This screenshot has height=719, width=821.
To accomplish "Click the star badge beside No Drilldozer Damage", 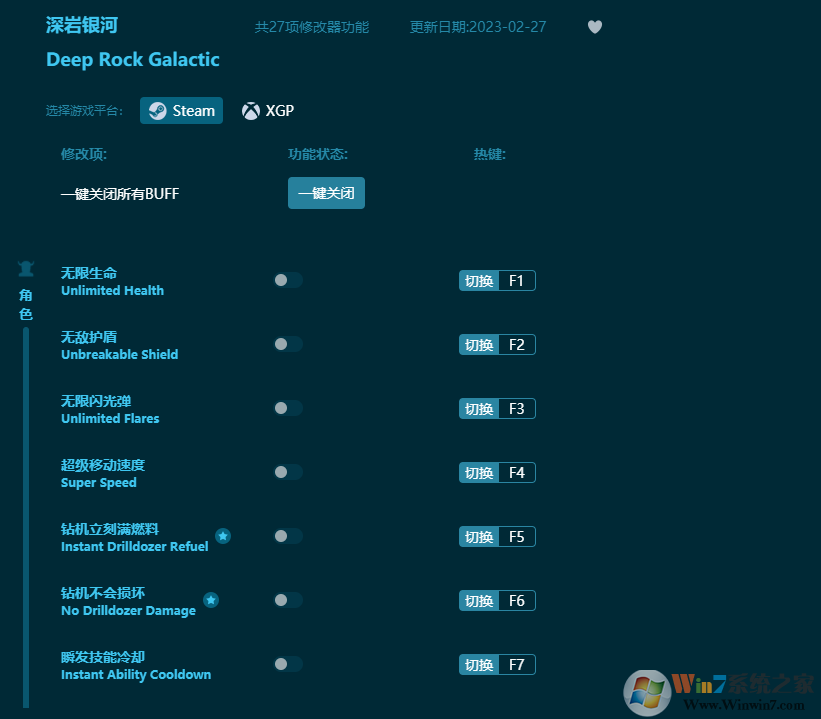I will point(211,600).
